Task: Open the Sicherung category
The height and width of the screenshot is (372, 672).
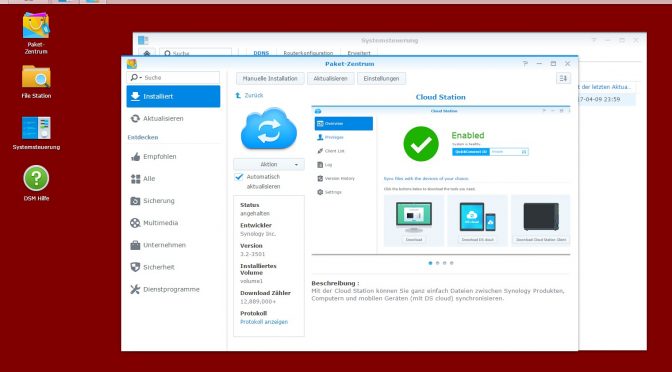Action: tap(173, 201)
